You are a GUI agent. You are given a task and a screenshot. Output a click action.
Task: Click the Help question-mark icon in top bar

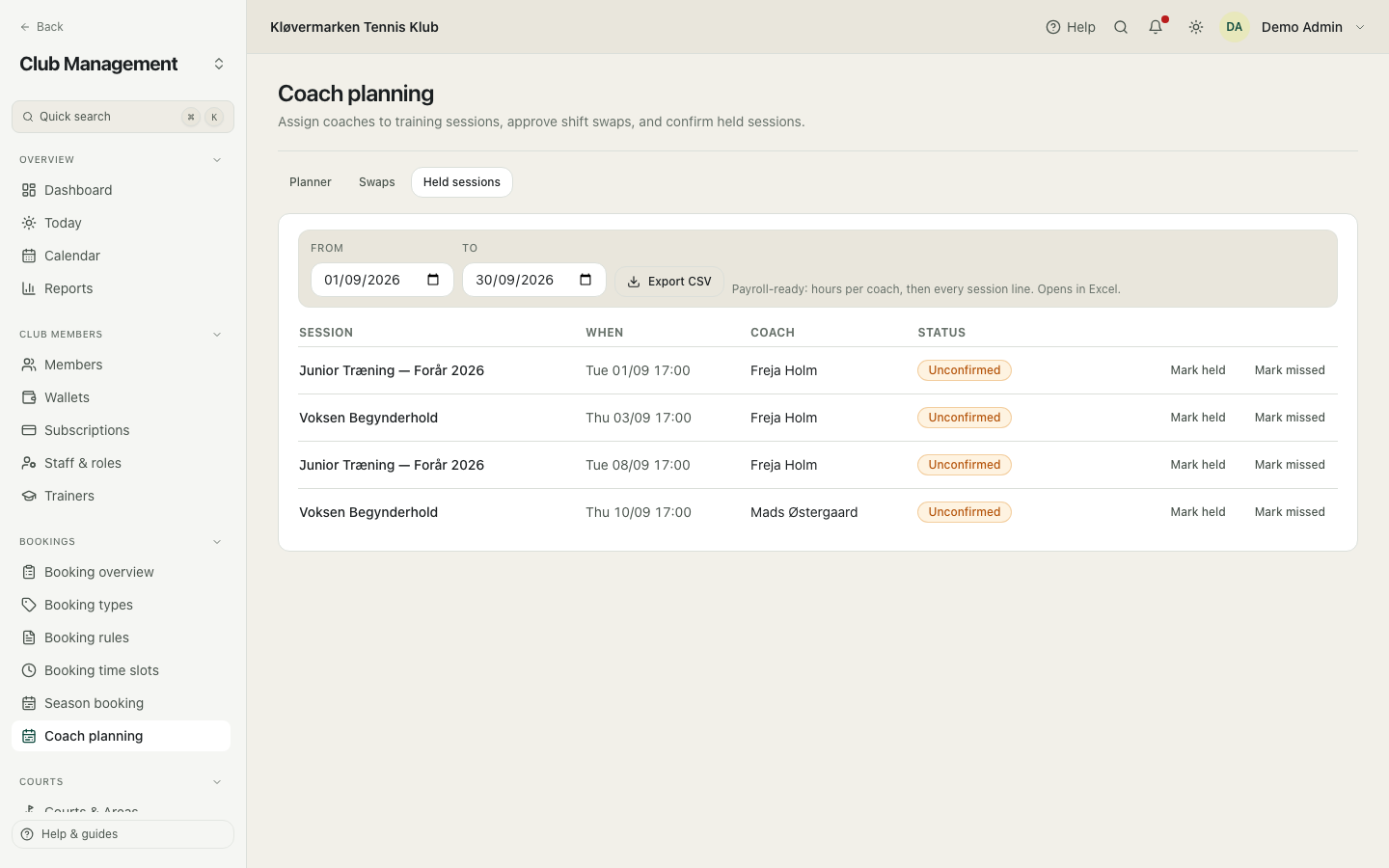coord(1053,27)
